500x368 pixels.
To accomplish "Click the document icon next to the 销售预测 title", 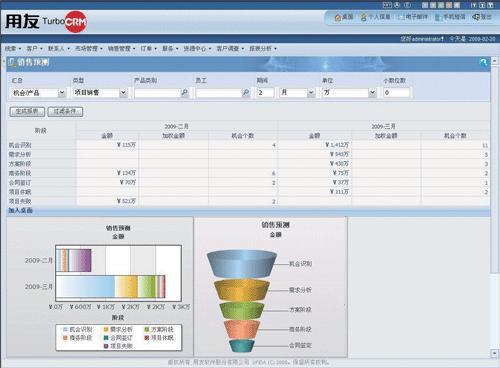I will tap(12, 62).
